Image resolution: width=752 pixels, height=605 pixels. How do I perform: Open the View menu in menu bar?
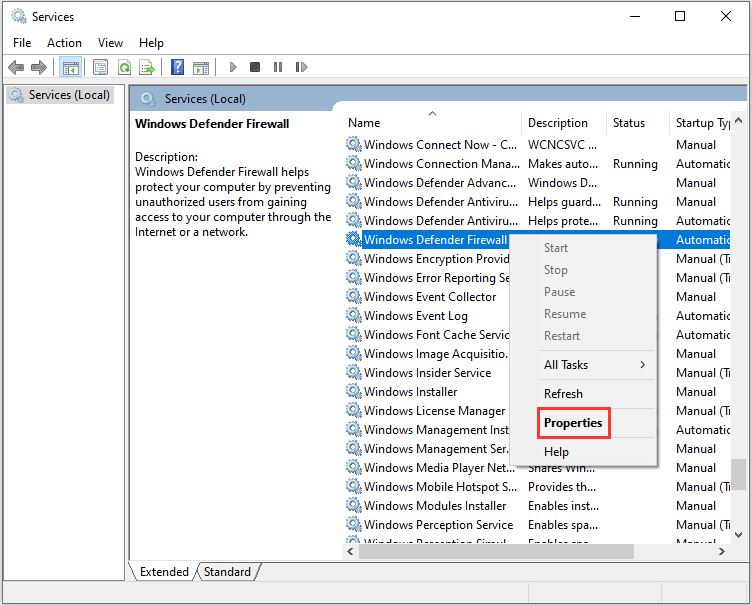[x=110, y=42]
